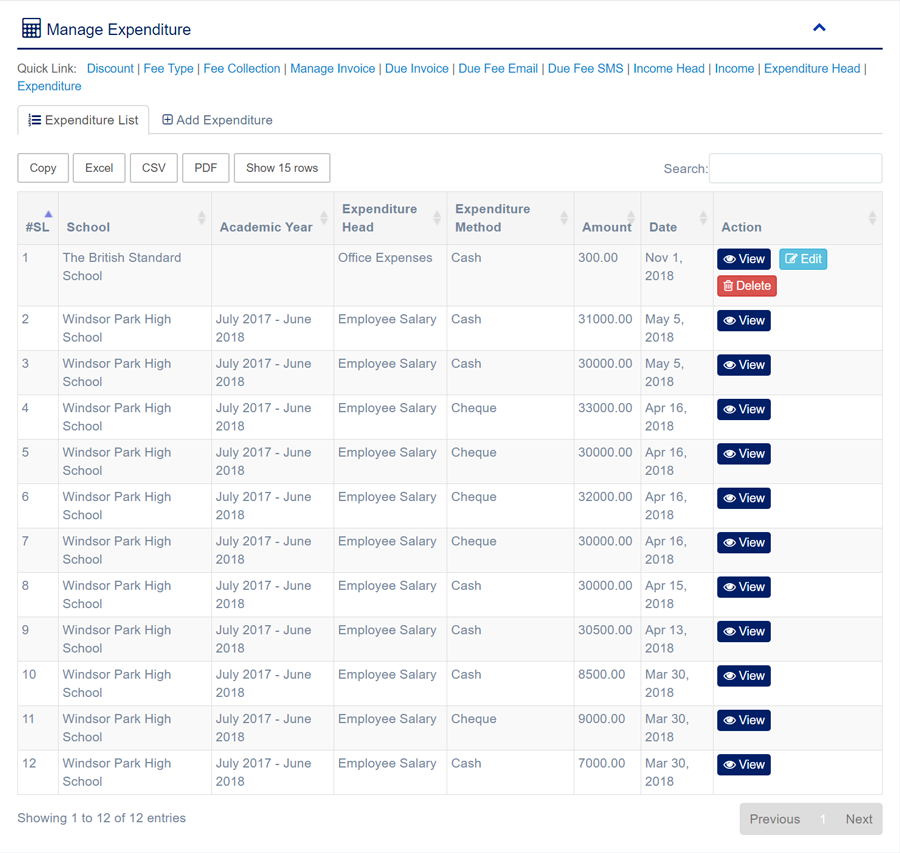Open Manage Invoice quick link
The height and width of the screenshot is (853, 900).
point(332,68)
